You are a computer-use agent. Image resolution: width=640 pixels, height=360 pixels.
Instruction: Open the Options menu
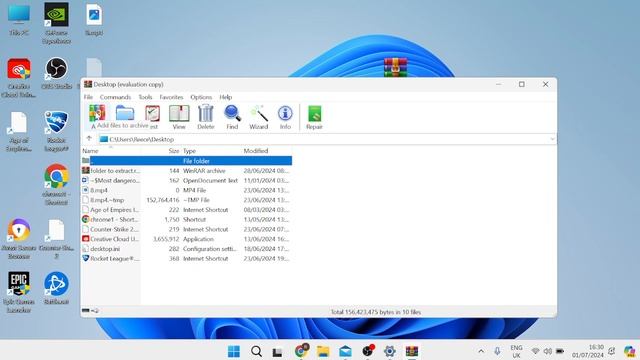[x=201, y=97]
